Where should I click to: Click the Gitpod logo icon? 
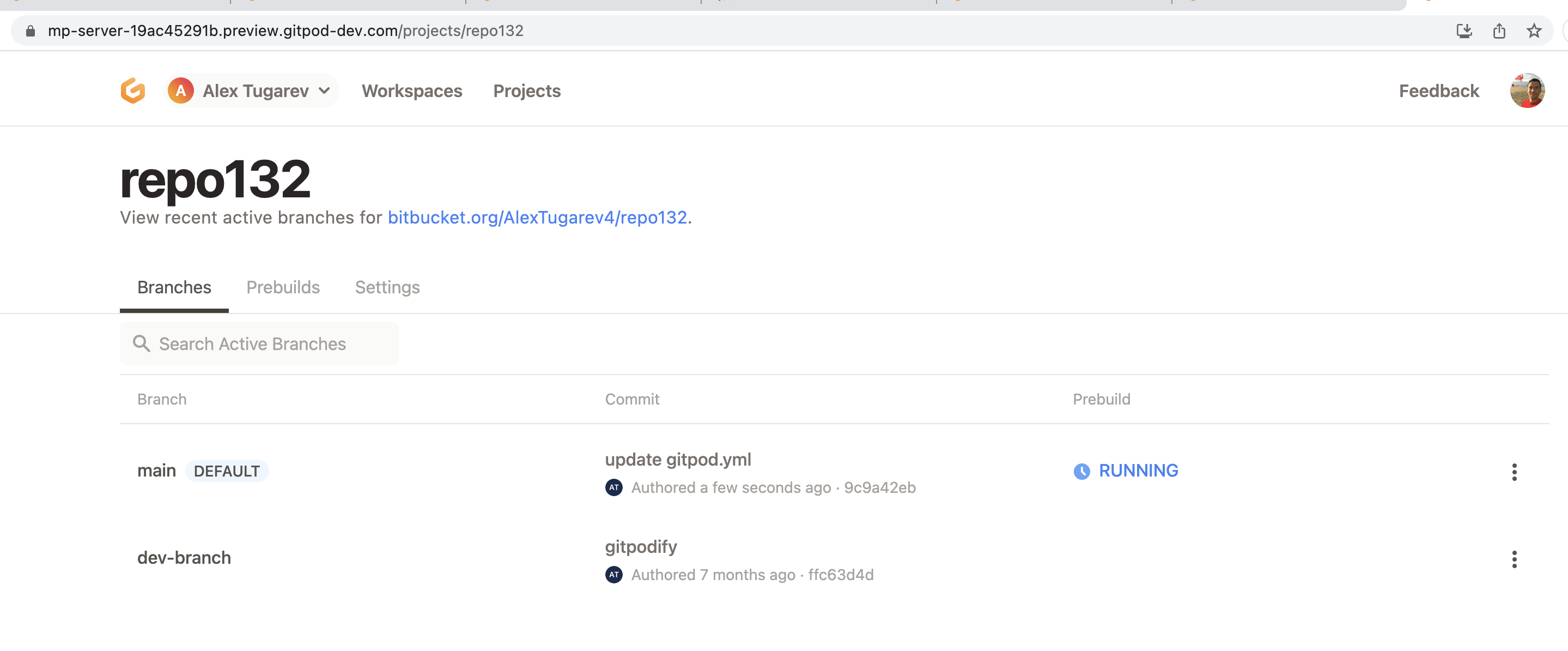133,90
